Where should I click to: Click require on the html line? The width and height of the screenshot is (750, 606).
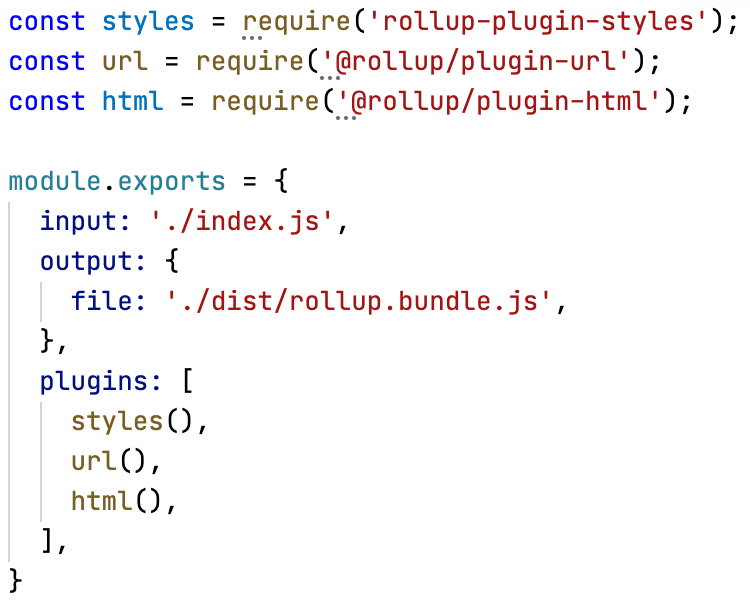click(265, 101)
